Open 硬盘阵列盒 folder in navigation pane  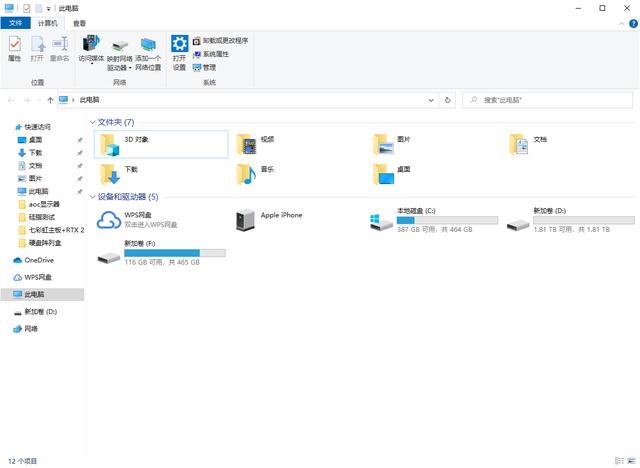[x=40, y=243]
